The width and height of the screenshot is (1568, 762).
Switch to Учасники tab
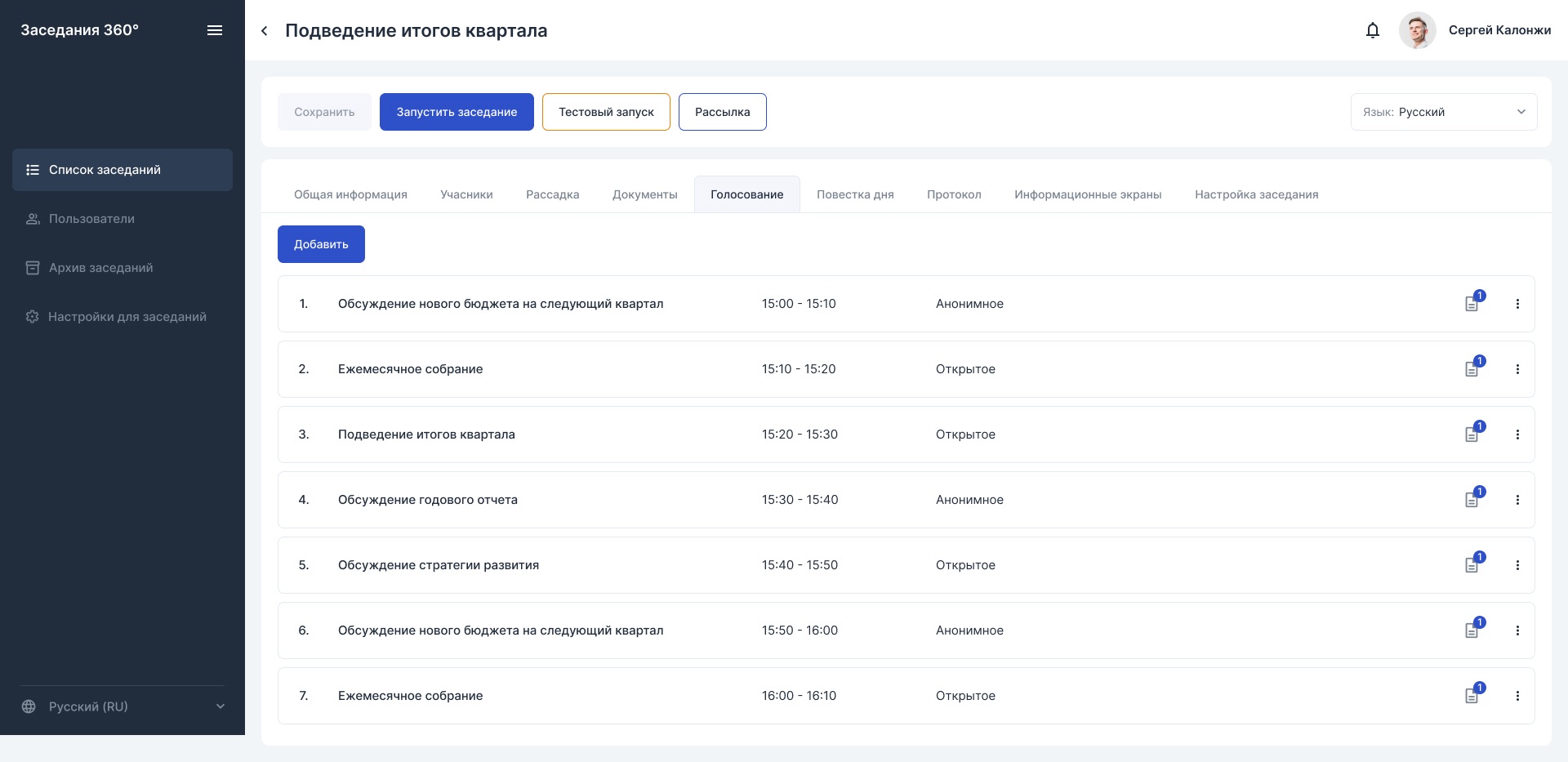tap(466, 194)
